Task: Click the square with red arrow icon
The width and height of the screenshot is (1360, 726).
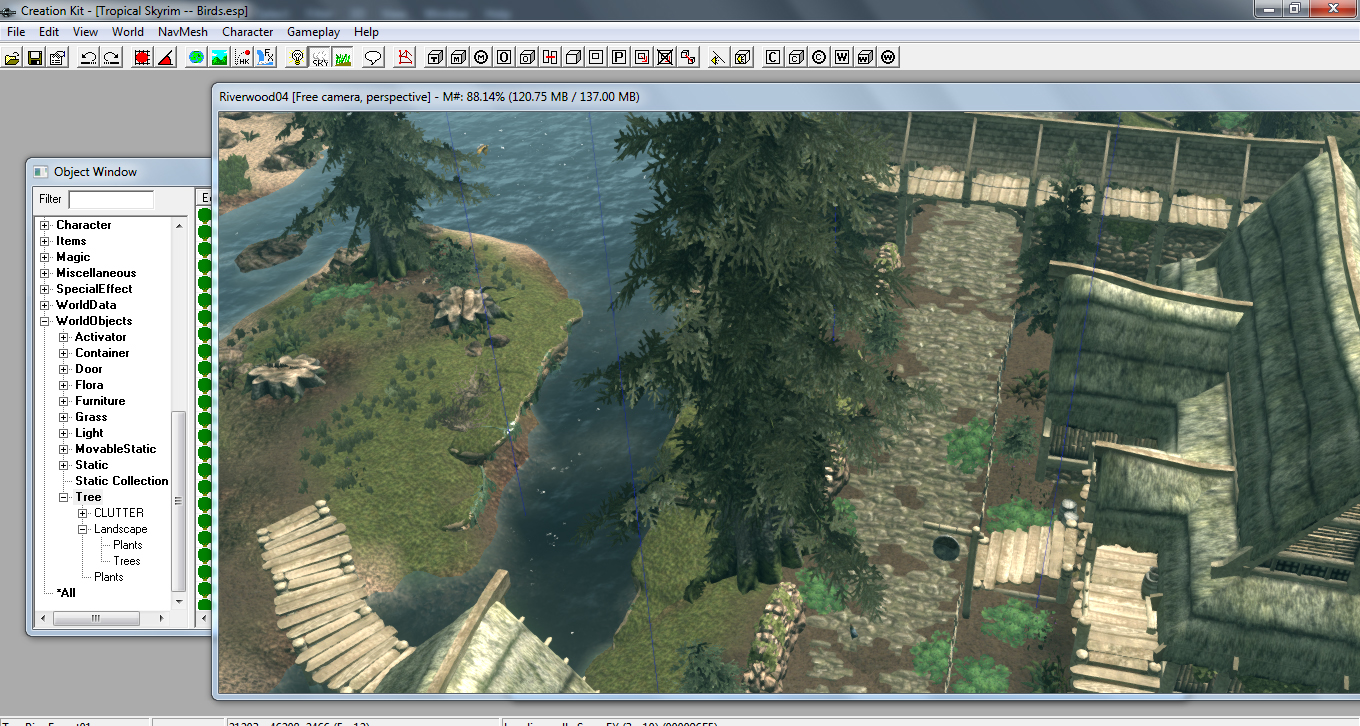Action: tap(642, 57)
